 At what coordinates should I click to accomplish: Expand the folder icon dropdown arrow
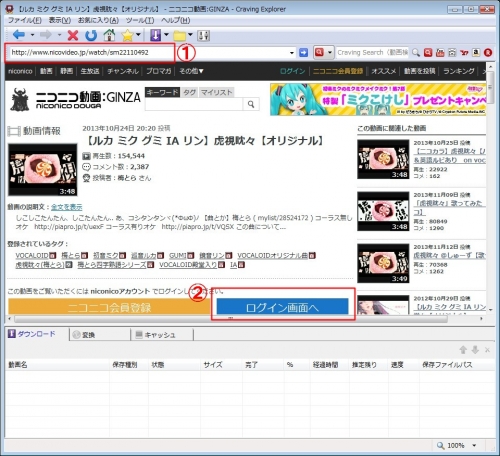tap(190, 35)
